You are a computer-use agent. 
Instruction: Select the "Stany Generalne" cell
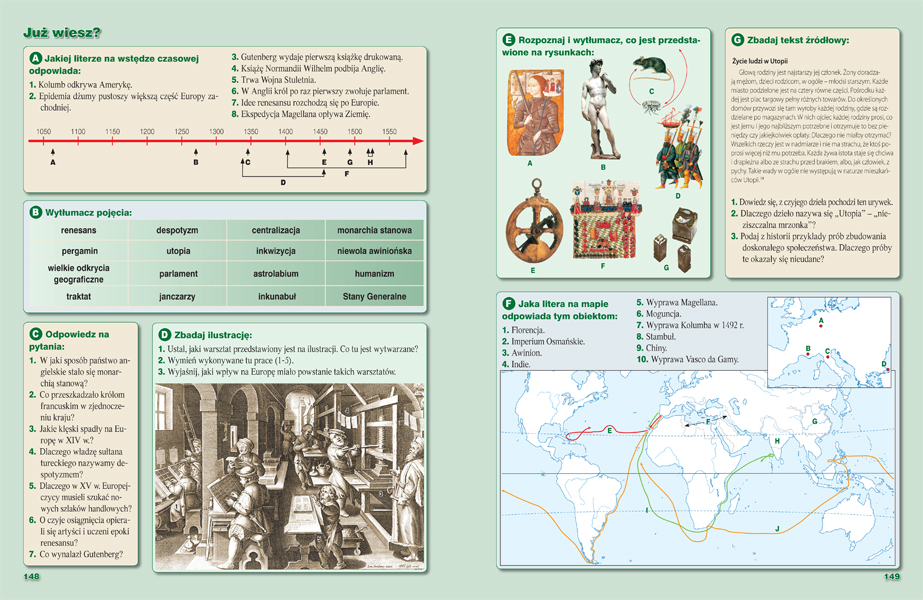pyautogui.click(x=374, y=296)
